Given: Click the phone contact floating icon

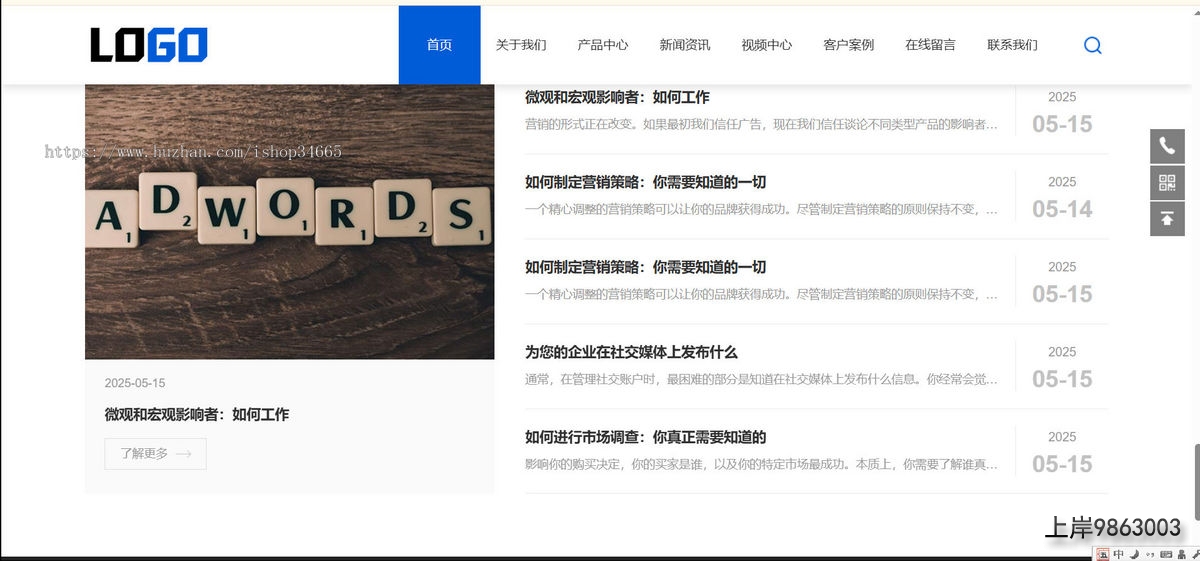Looking at the screenshot, I should pyautogui.click(x=1167, y=146).
